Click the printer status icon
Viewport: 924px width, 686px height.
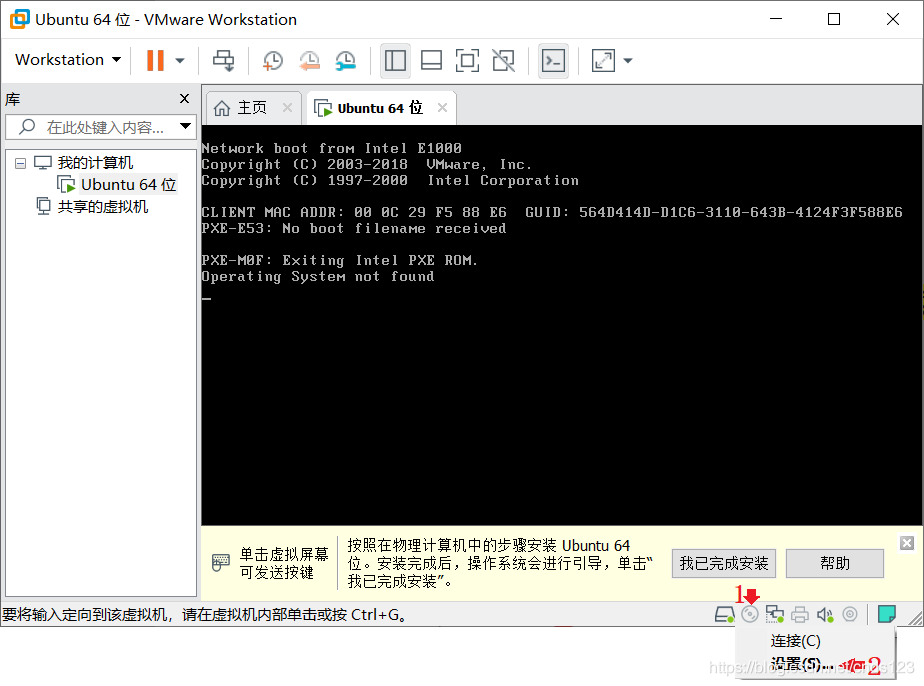[x=800, y=615]
